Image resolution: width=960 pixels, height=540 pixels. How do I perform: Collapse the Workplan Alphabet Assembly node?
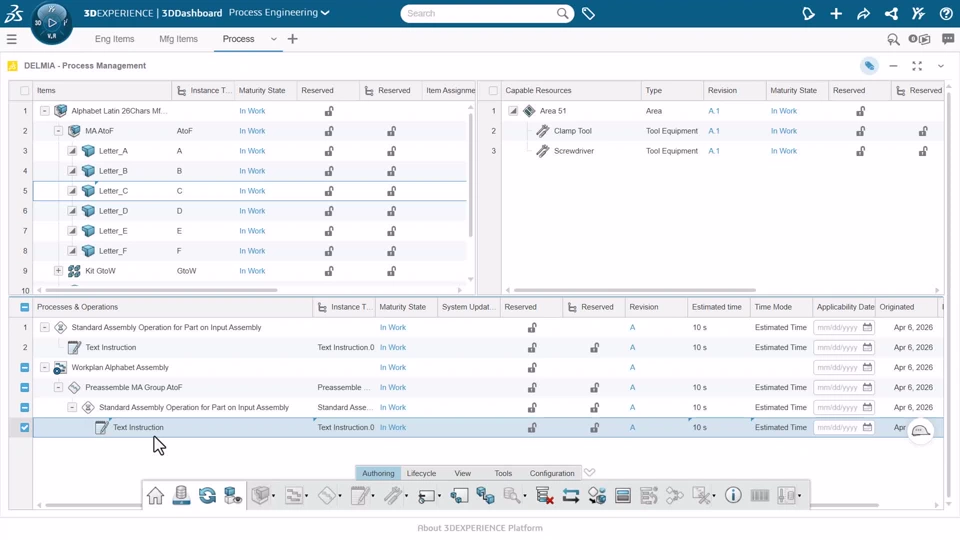pos(45,367)
